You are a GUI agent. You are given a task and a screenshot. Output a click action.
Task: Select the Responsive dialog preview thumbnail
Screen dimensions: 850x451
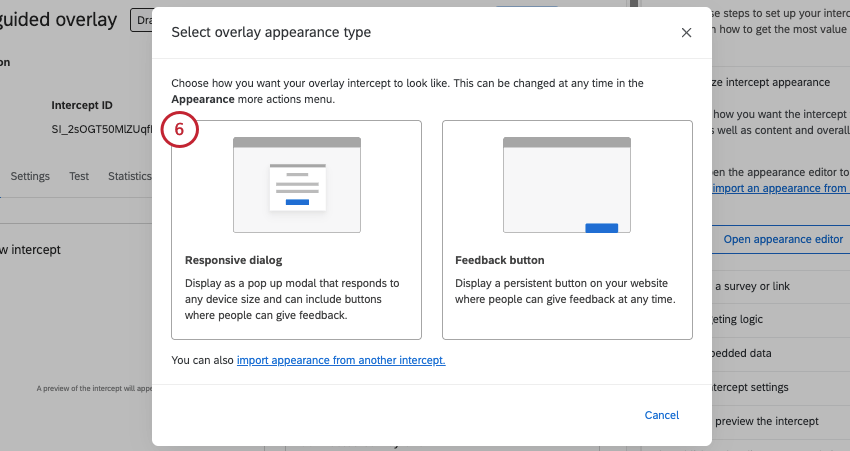(296, 185)
